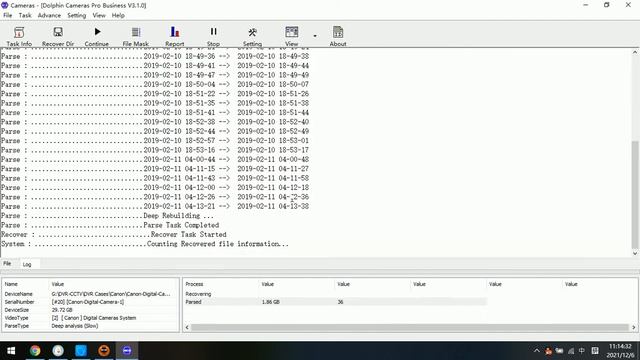The image size is (640, 360).
Task: Open the File Mask tool
Action: [136, 36]
